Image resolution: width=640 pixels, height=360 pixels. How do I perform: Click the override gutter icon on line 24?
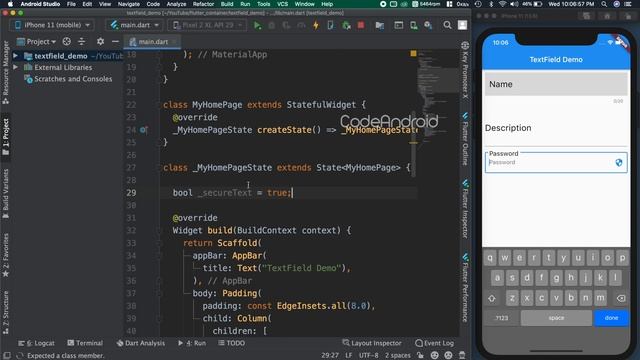[x=143, y=130]
